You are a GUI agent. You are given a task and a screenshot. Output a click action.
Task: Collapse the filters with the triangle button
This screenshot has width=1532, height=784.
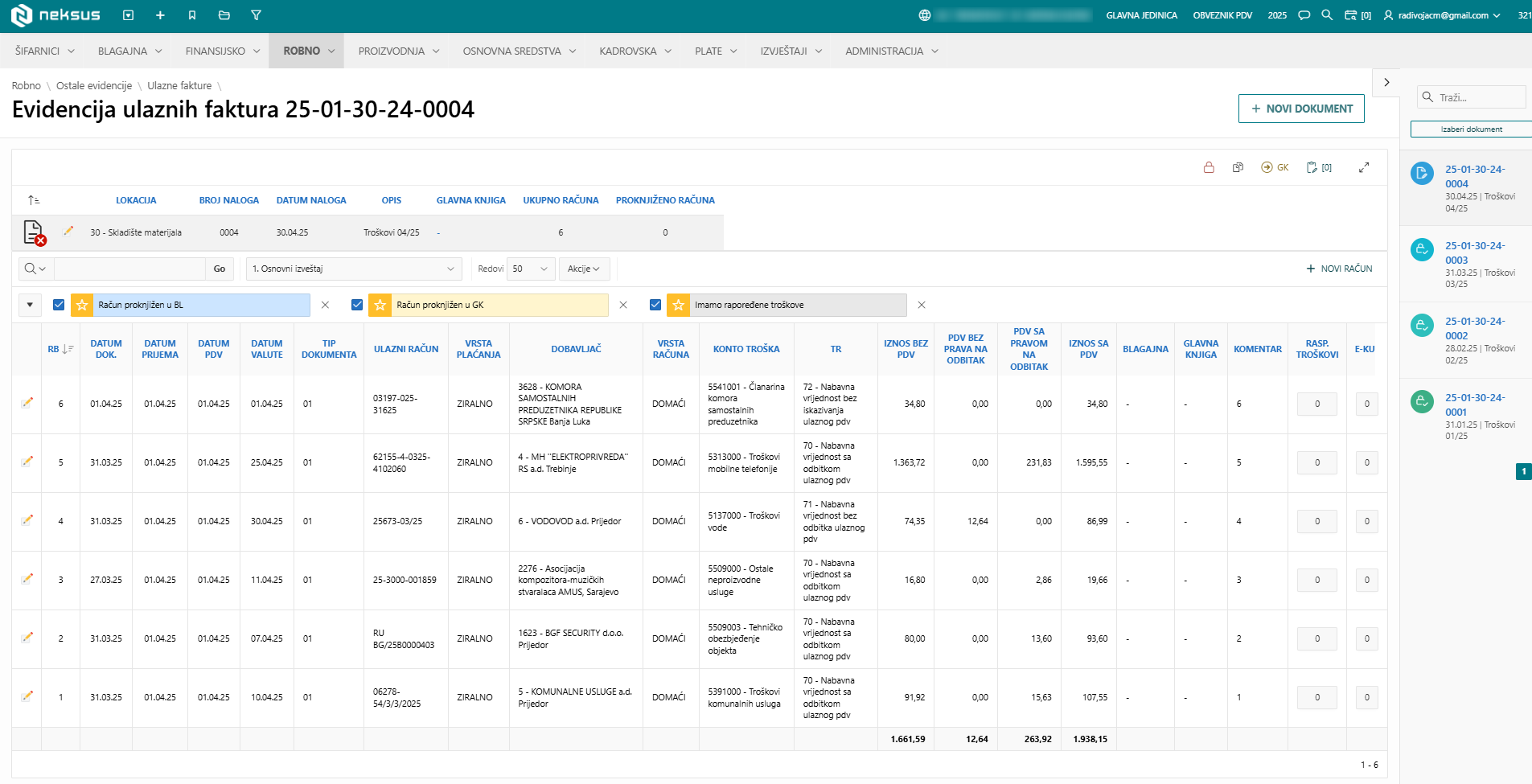[x=30, y=305]
